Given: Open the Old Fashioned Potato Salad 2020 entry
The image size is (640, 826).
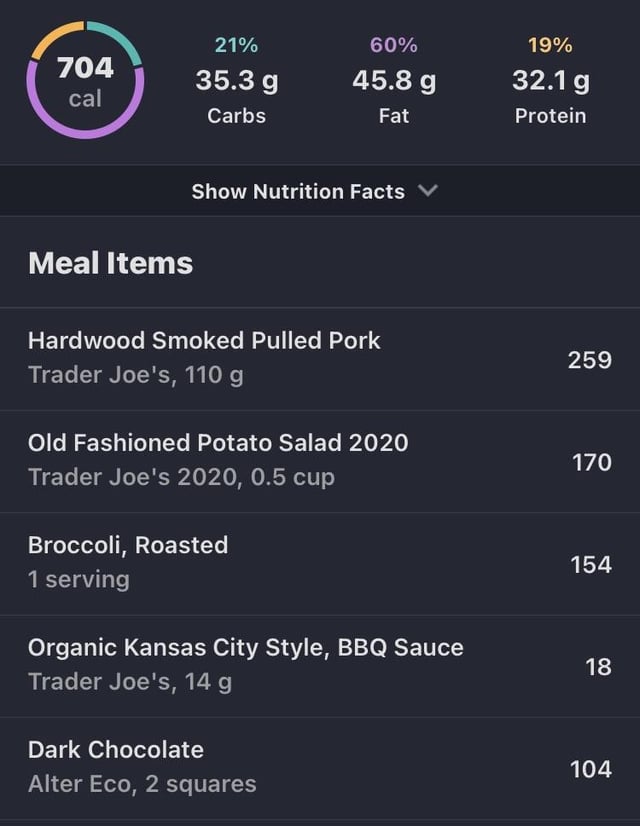Looking at the screenshot, I should point(320,461).
